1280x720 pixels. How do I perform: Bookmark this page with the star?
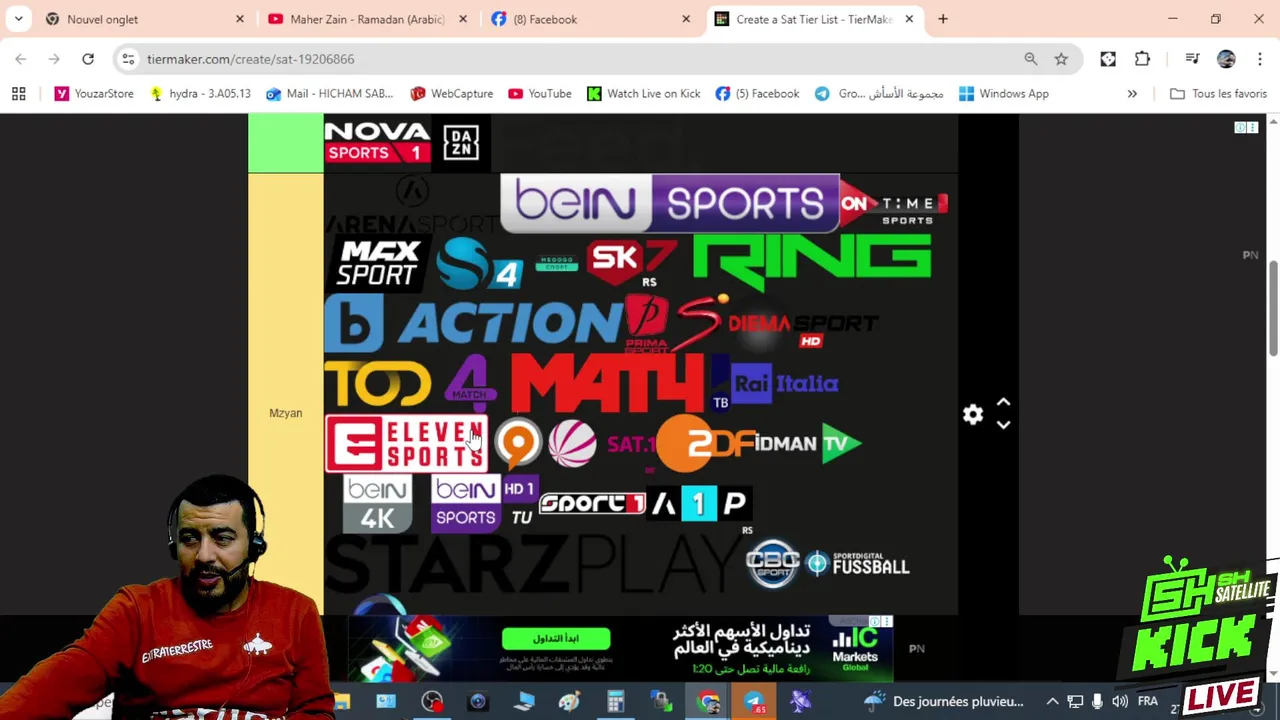click(1061, 59)
